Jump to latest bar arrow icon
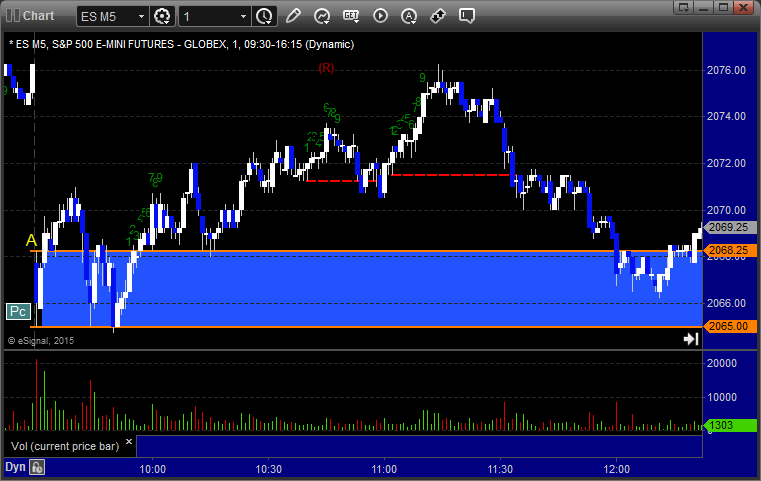The width and height of the screenshot is (761, 481). point(691,339)
